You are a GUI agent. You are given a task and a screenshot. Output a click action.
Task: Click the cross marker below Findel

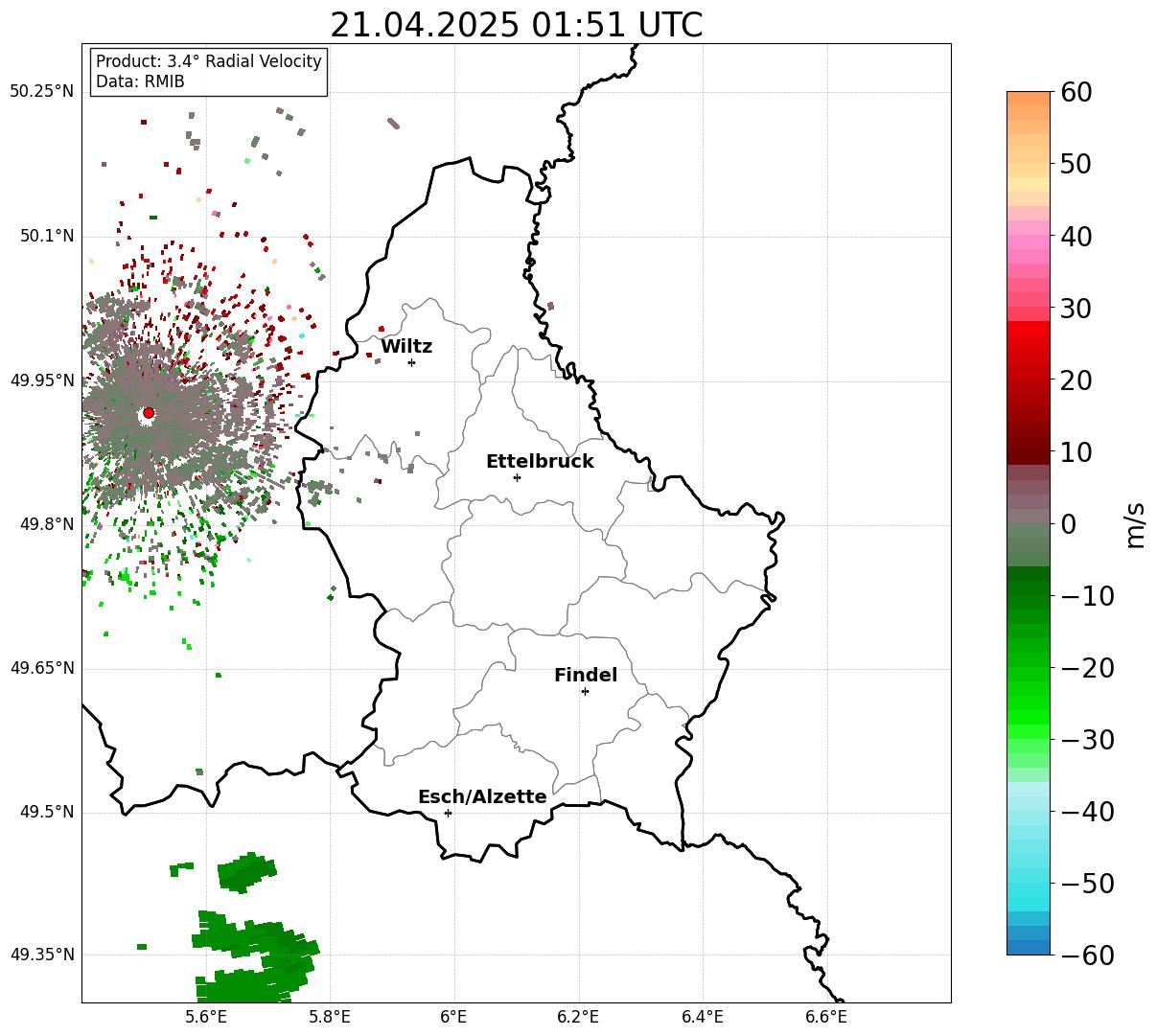click(585, 691)
